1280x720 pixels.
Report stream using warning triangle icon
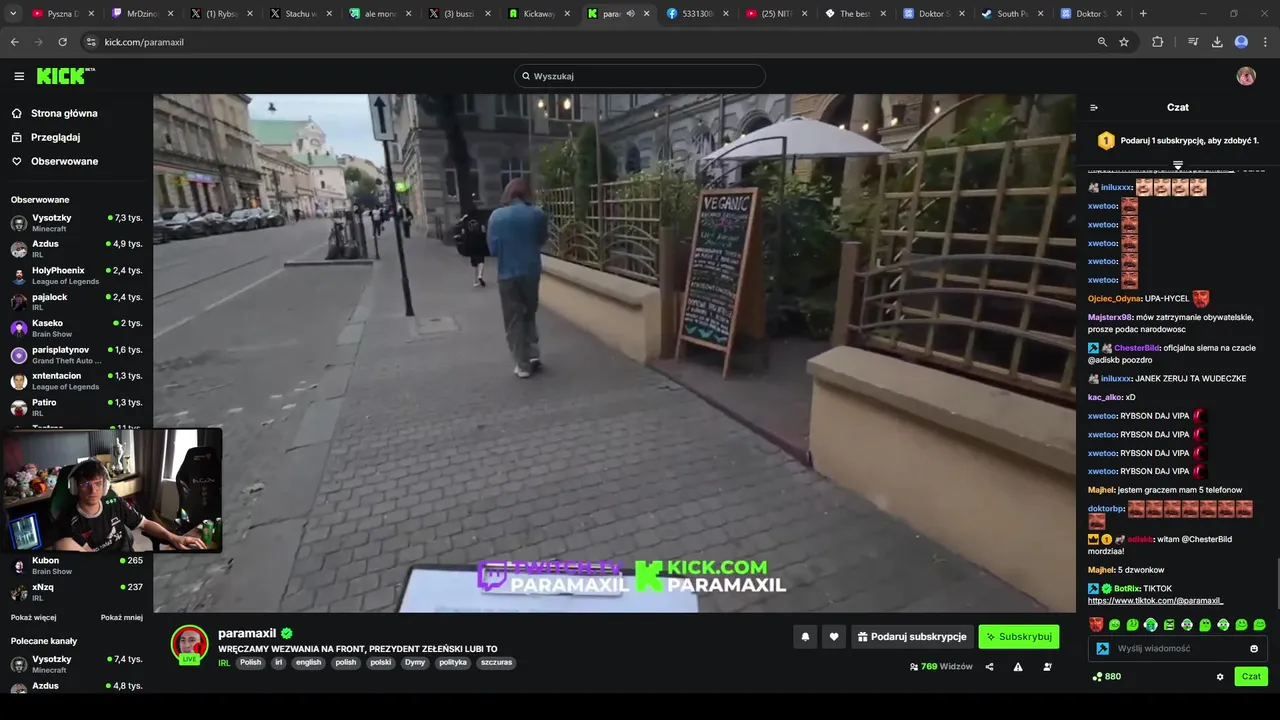point(1018,666)
